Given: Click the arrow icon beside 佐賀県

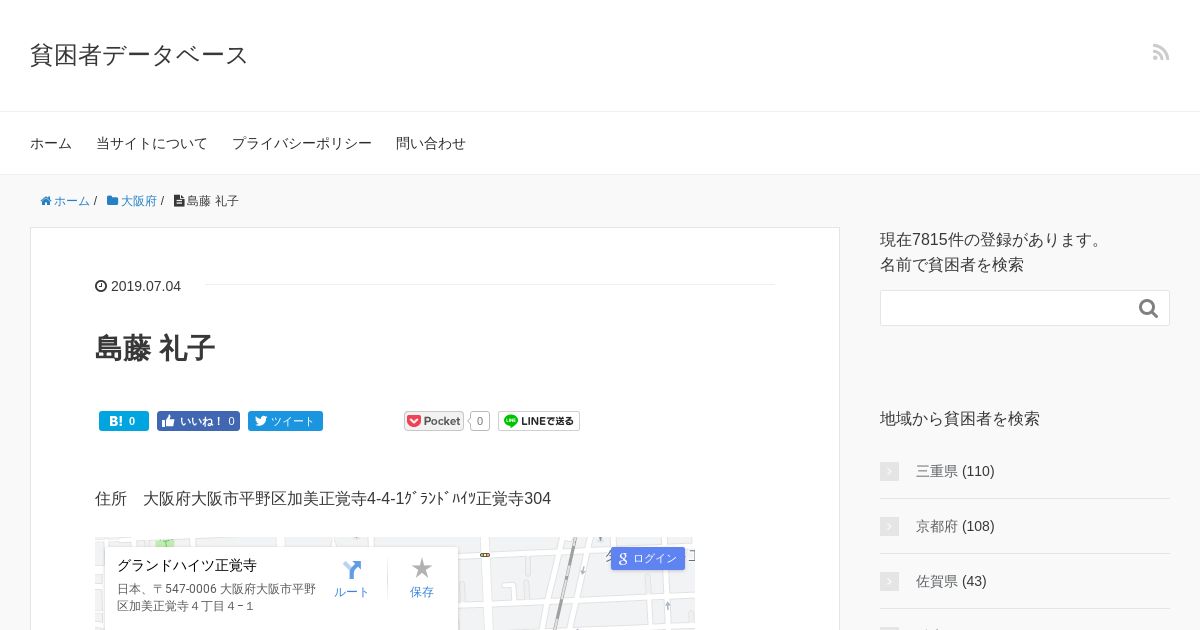Looking at the screenshot, I should (889, 581).
